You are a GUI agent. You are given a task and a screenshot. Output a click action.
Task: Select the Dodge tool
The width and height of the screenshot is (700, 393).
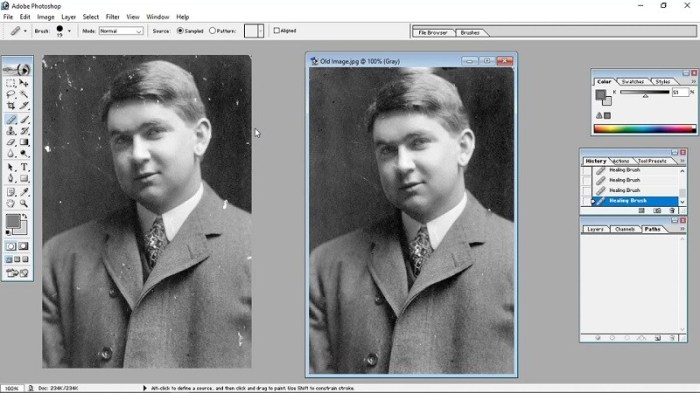pyautogui.click(x=24, y=154)
